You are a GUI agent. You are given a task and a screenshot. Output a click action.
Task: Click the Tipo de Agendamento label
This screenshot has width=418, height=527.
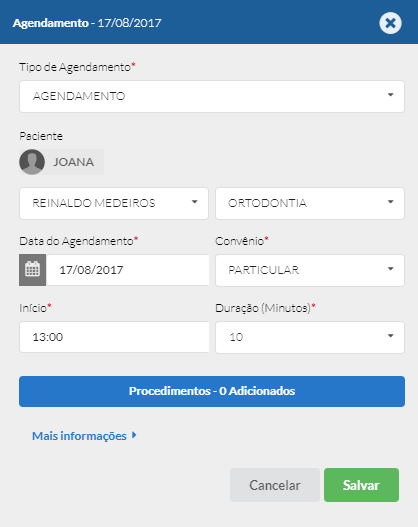point(77,67)
